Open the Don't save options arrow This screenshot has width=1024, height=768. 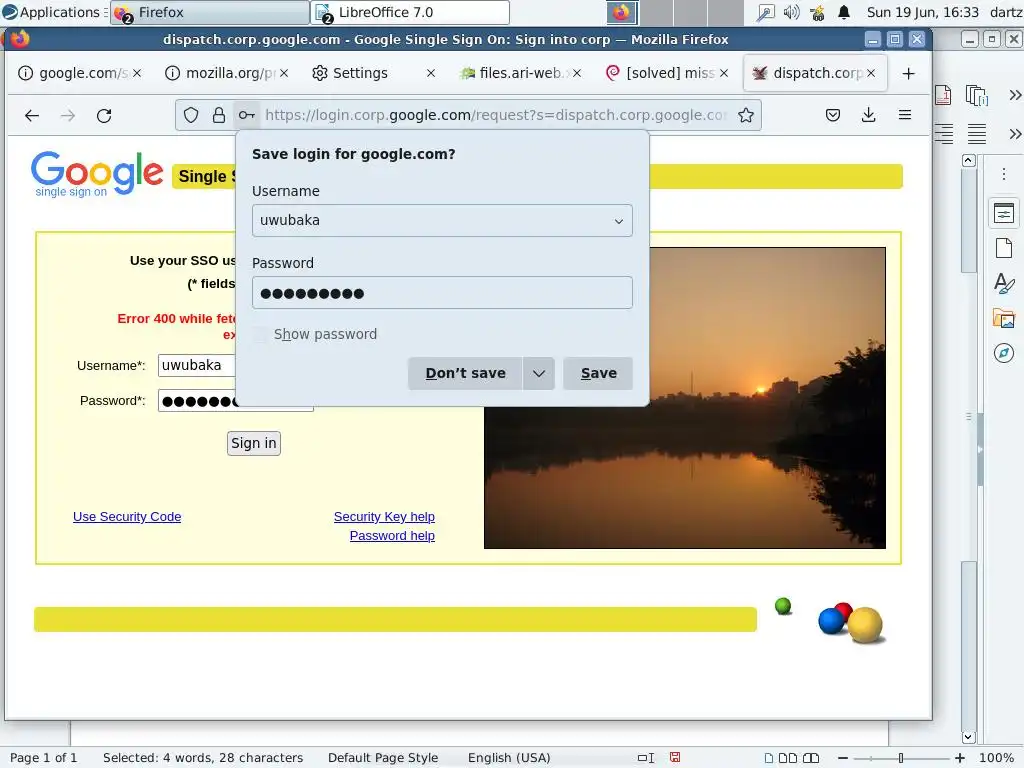(539, 374)
